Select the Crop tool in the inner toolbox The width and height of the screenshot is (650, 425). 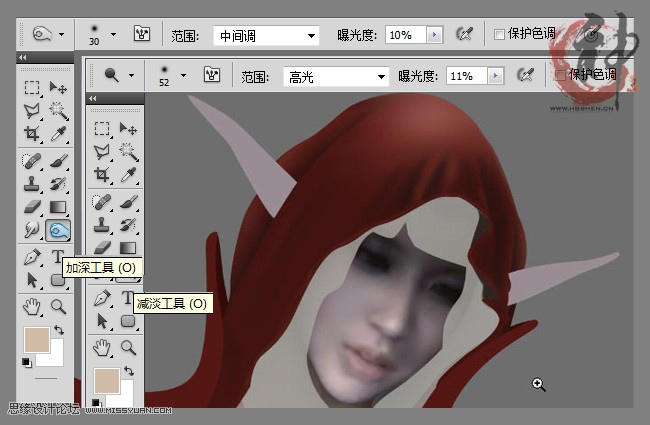[102, 175]
